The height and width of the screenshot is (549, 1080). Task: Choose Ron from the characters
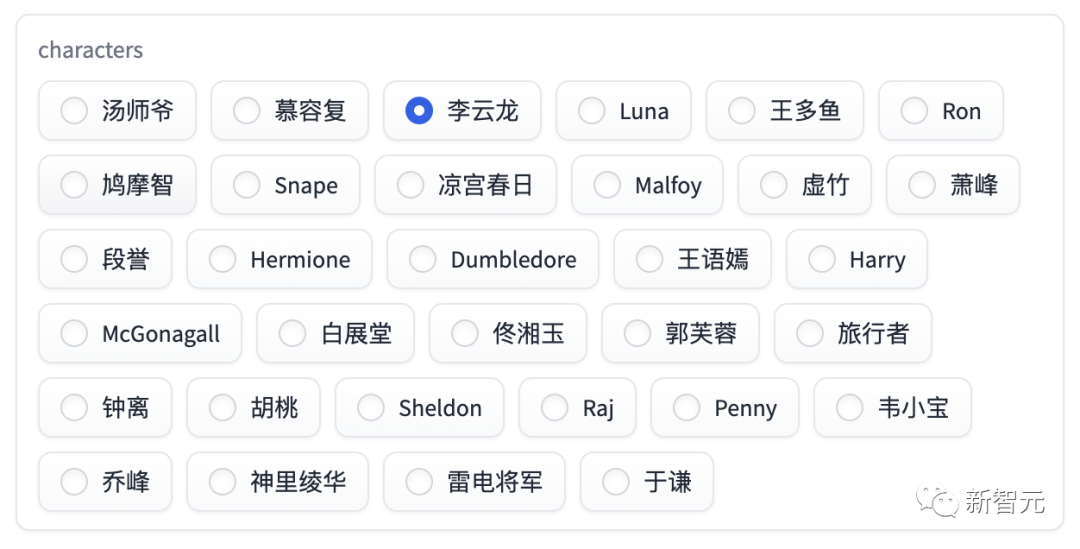point(941,110)
